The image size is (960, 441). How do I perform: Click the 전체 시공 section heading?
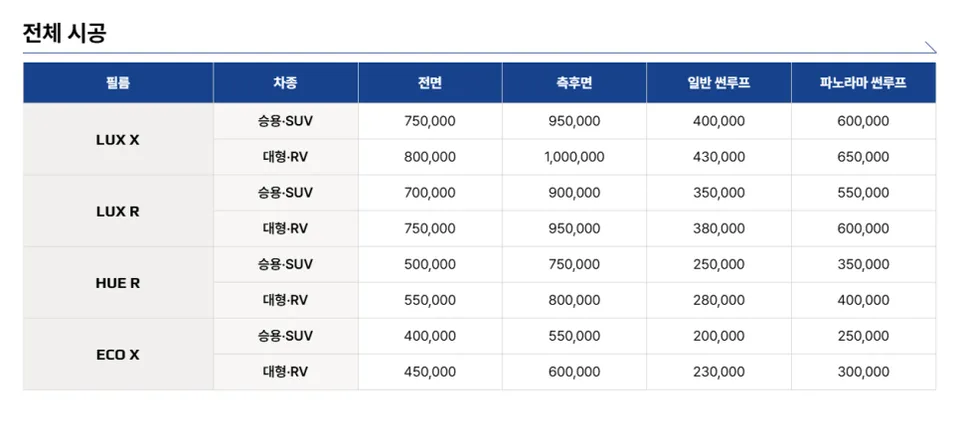point(64,32)
